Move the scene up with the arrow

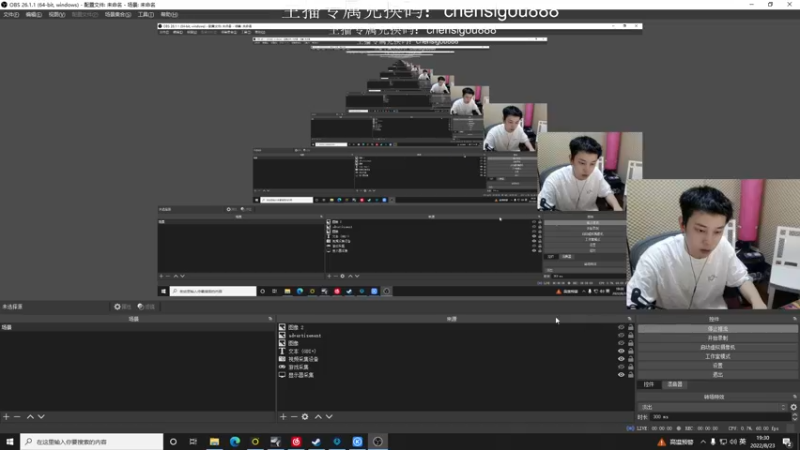tap(30, 417)
